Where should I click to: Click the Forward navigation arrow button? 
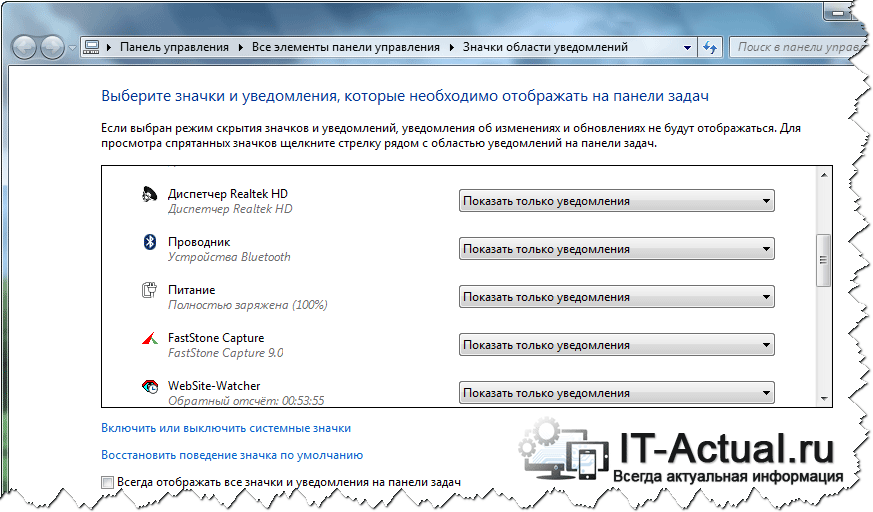point(52,47)
